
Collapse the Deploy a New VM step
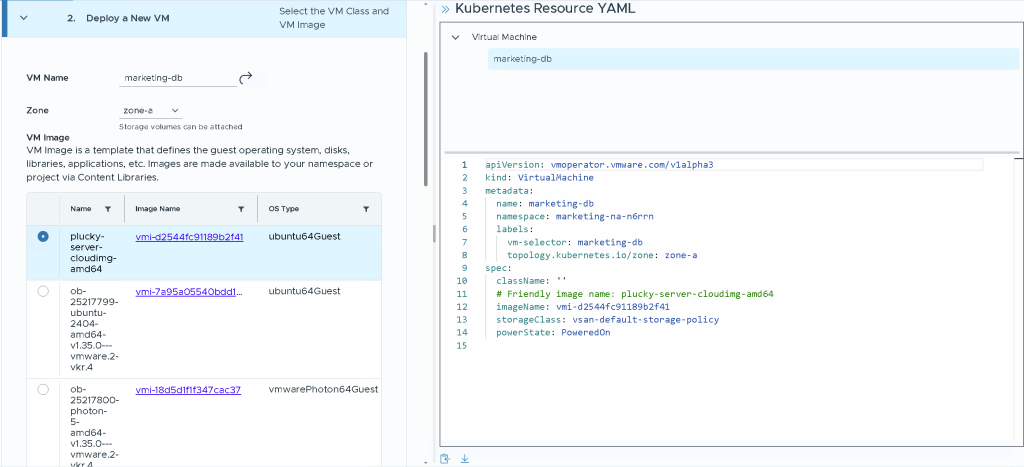click(x=23, y=18)
